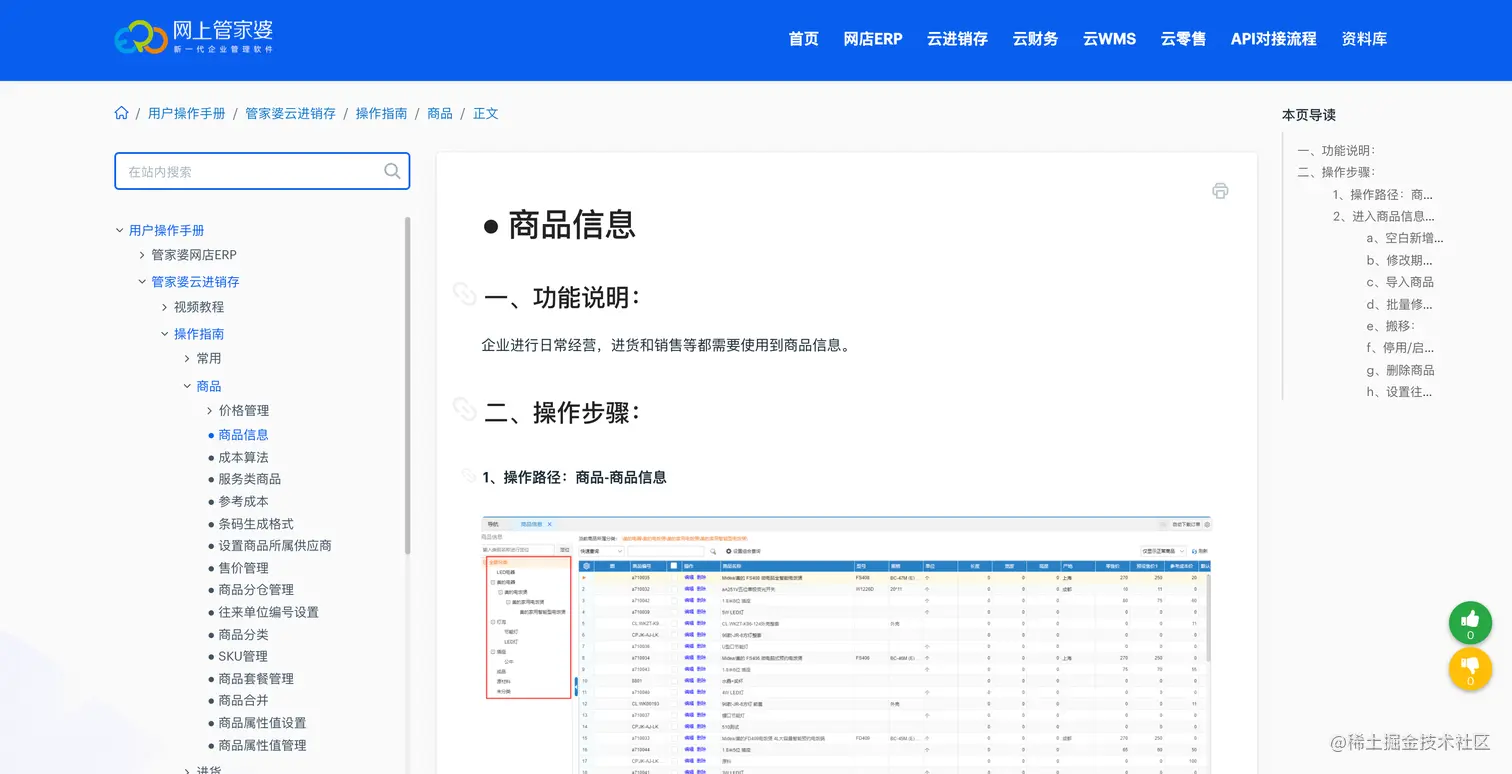Collapse the 操作指南 tree node
Viewport: 1512px width, 774px height.
point(165,334)
